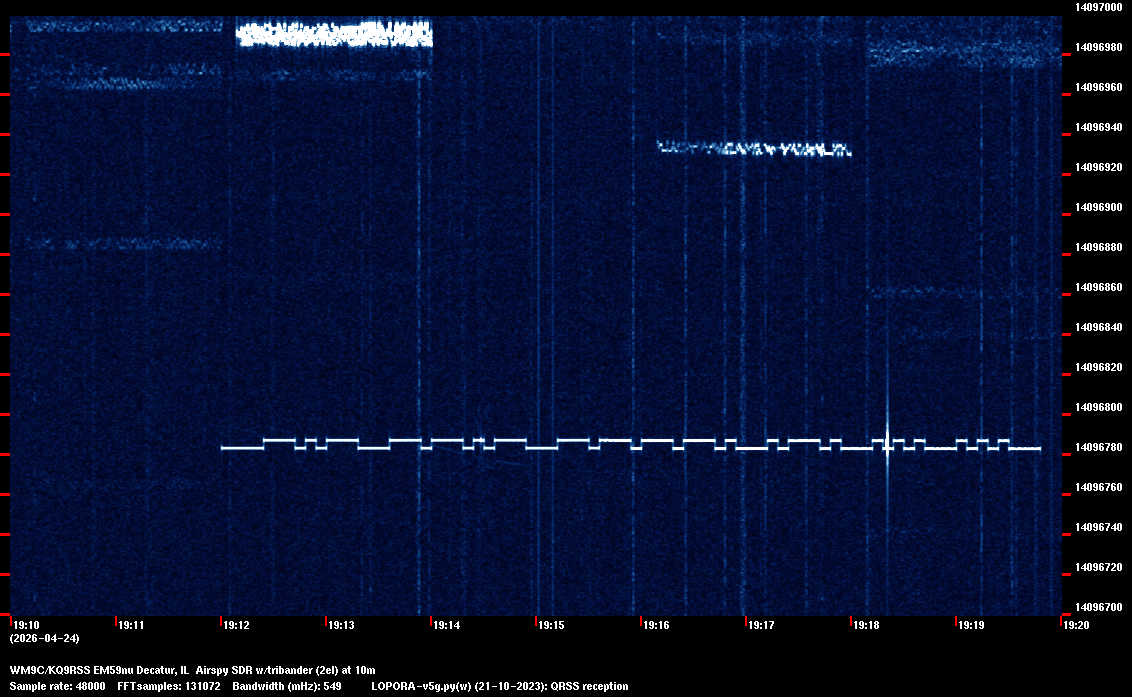The image size is (1132, 697).
Task: Click the (2026-04-24) date text
Action: tap(45, 638)
